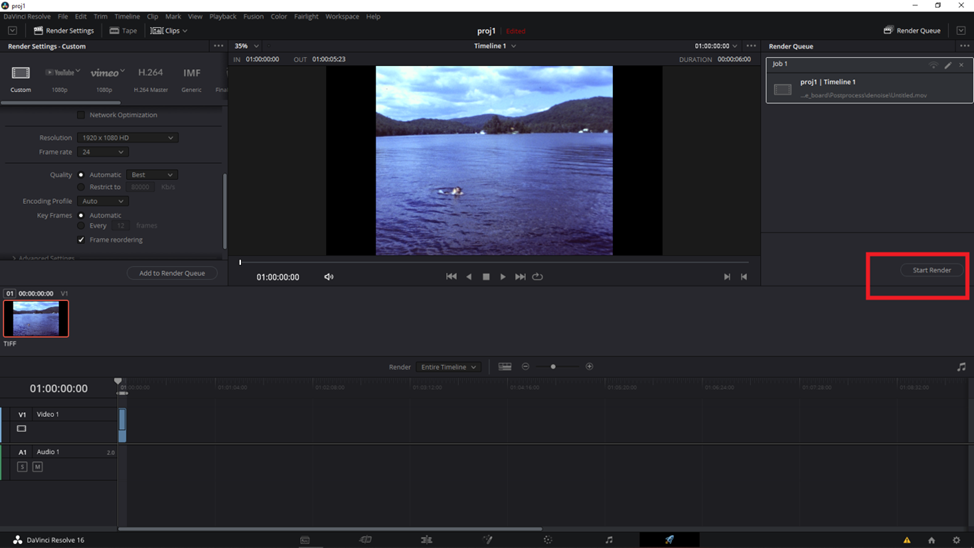The image size is (974, 548).
Task: Open the Playback menu
Action: 223,17
